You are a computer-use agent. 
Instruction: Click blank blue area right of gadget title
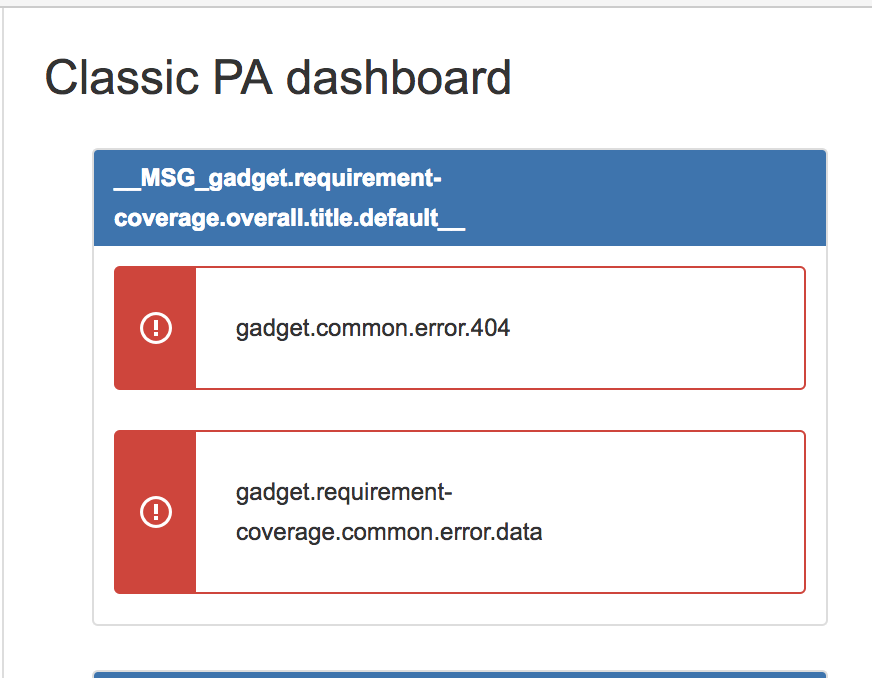coord(650,198)
